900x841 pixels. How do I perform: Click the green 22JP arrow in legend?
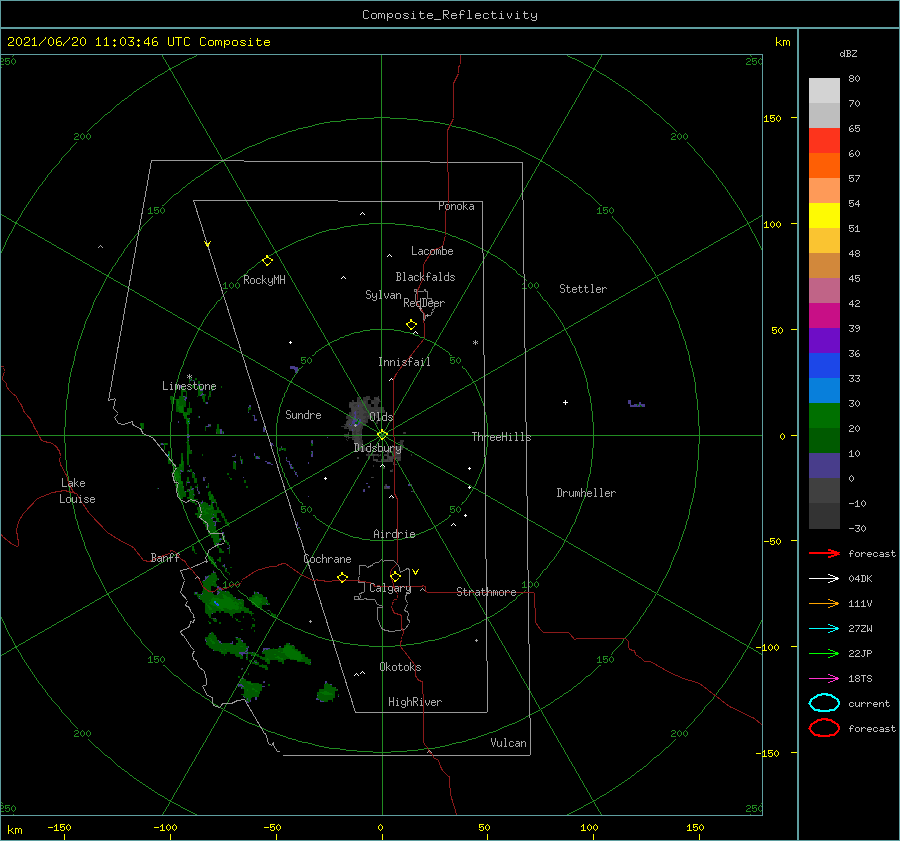(824, 653)
